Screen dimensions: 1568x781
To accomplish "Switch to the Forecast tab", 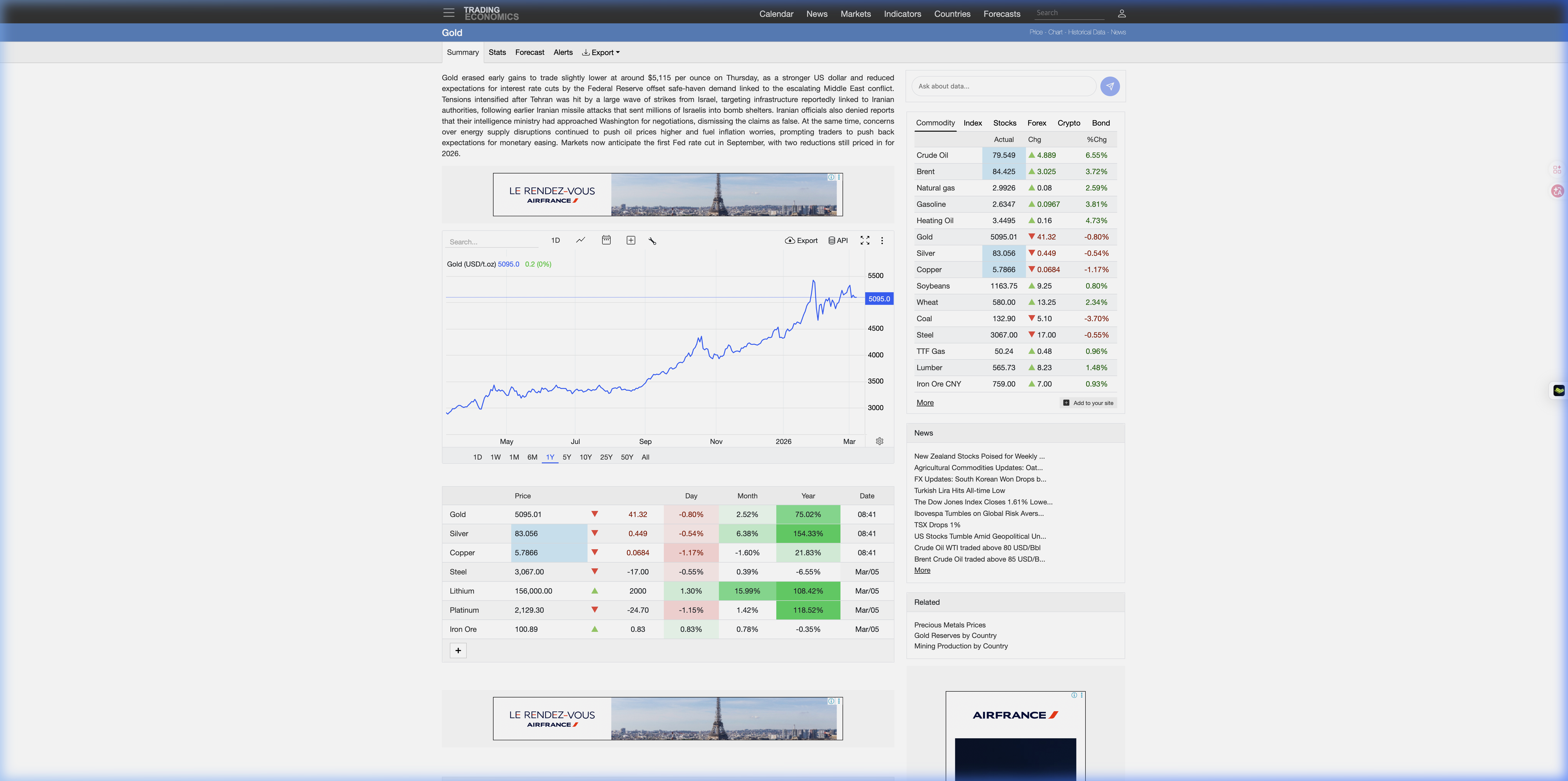I will [x=530, y=52].
